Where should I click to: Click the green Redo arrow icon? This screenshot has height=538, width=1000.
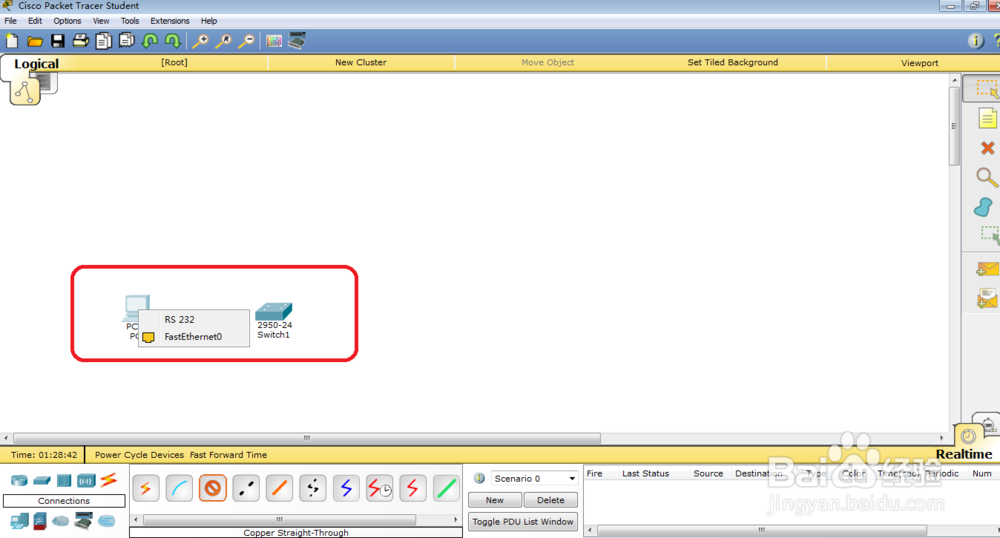(173, 41)
